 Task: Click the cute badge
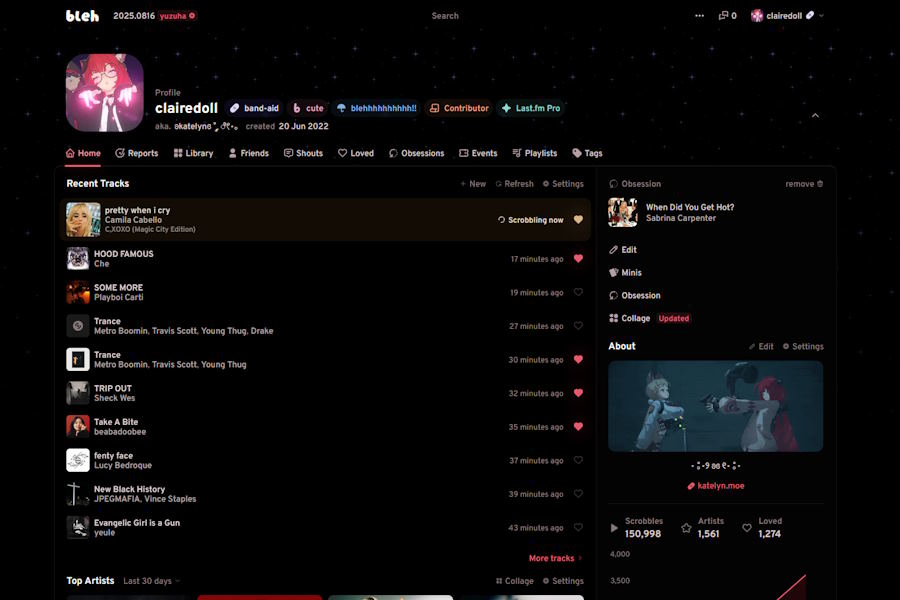tap(308, 108)
